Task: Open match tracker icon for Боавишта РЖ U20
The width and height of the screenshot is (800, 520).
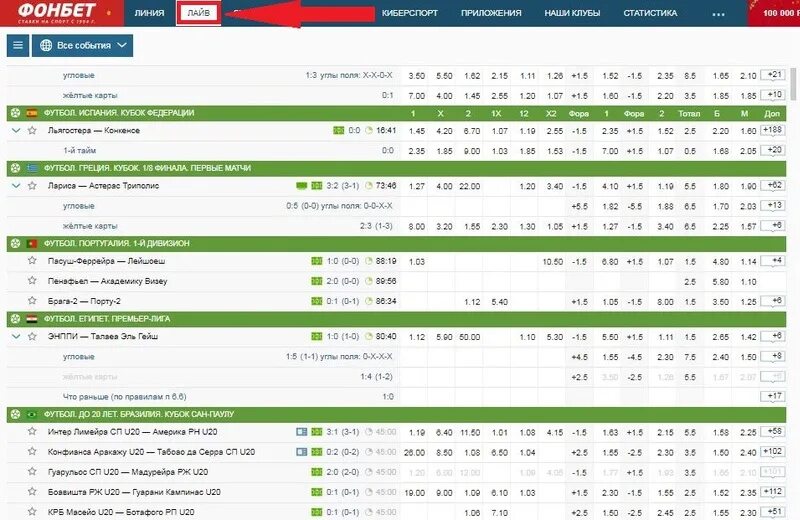Action: (317, 492)
